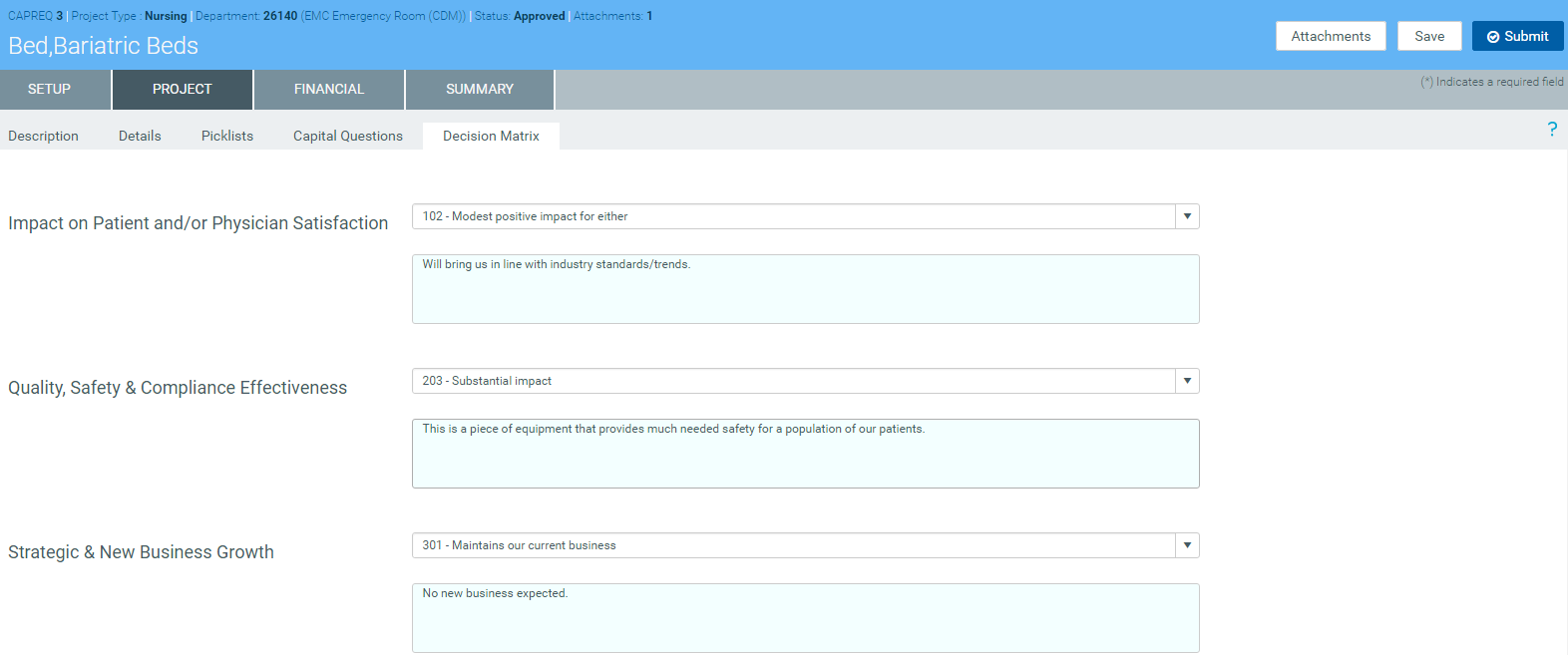
Task: Switch to the SETUP tab
Action: [50, 90]
